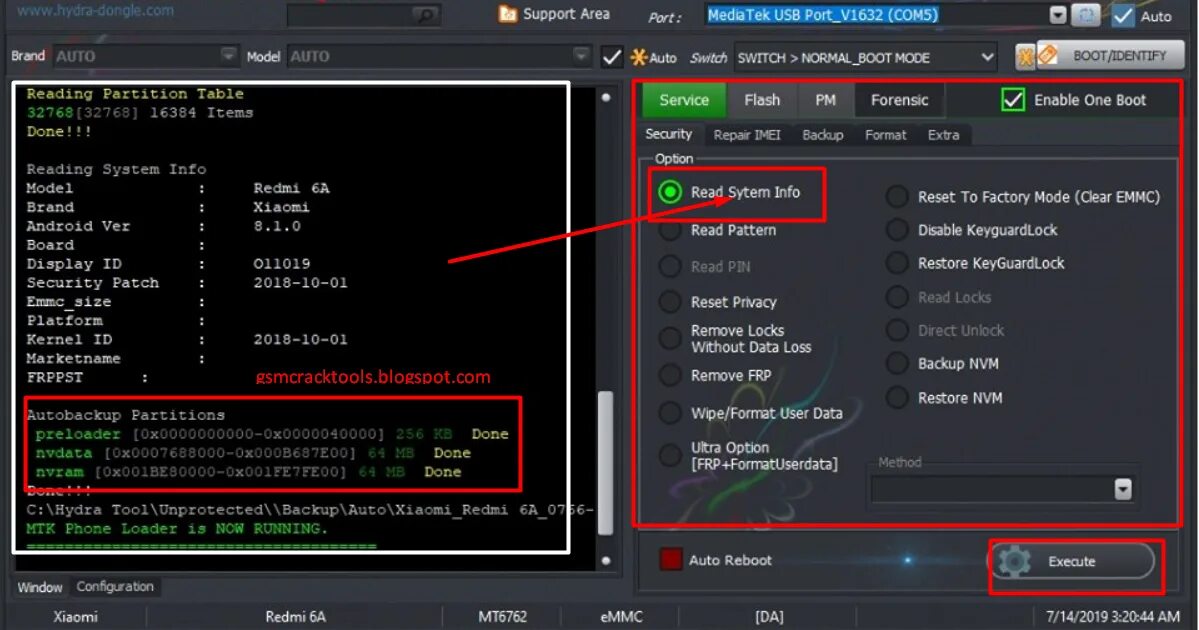The width and height of the screenshot is (1199, 630).
Task: Click the log scroll-up dot
Action: click(606, 97)
